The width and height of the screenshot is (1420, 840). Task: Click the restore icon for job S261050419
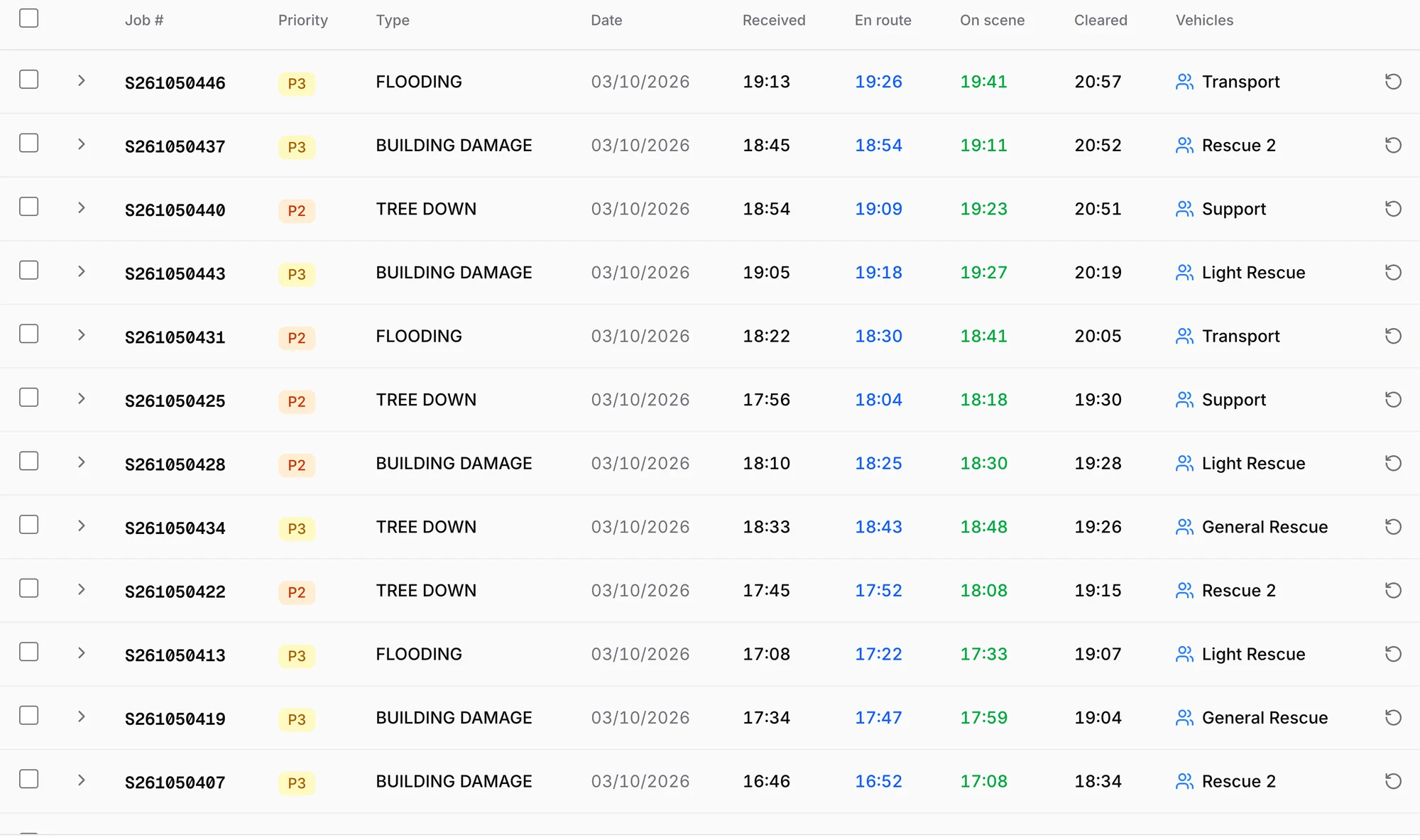click(1393, 718)
